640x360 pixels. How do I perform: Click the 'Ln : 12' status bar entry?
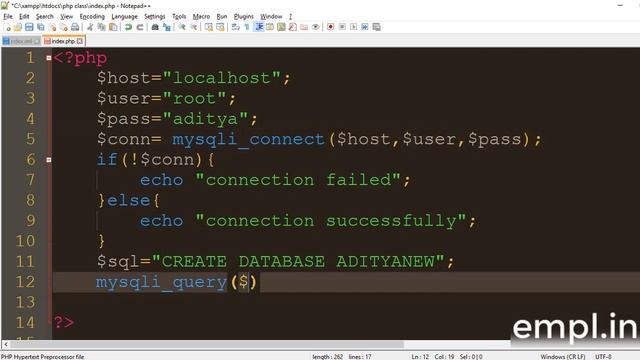pyautogui.click(x=420, y=357)
